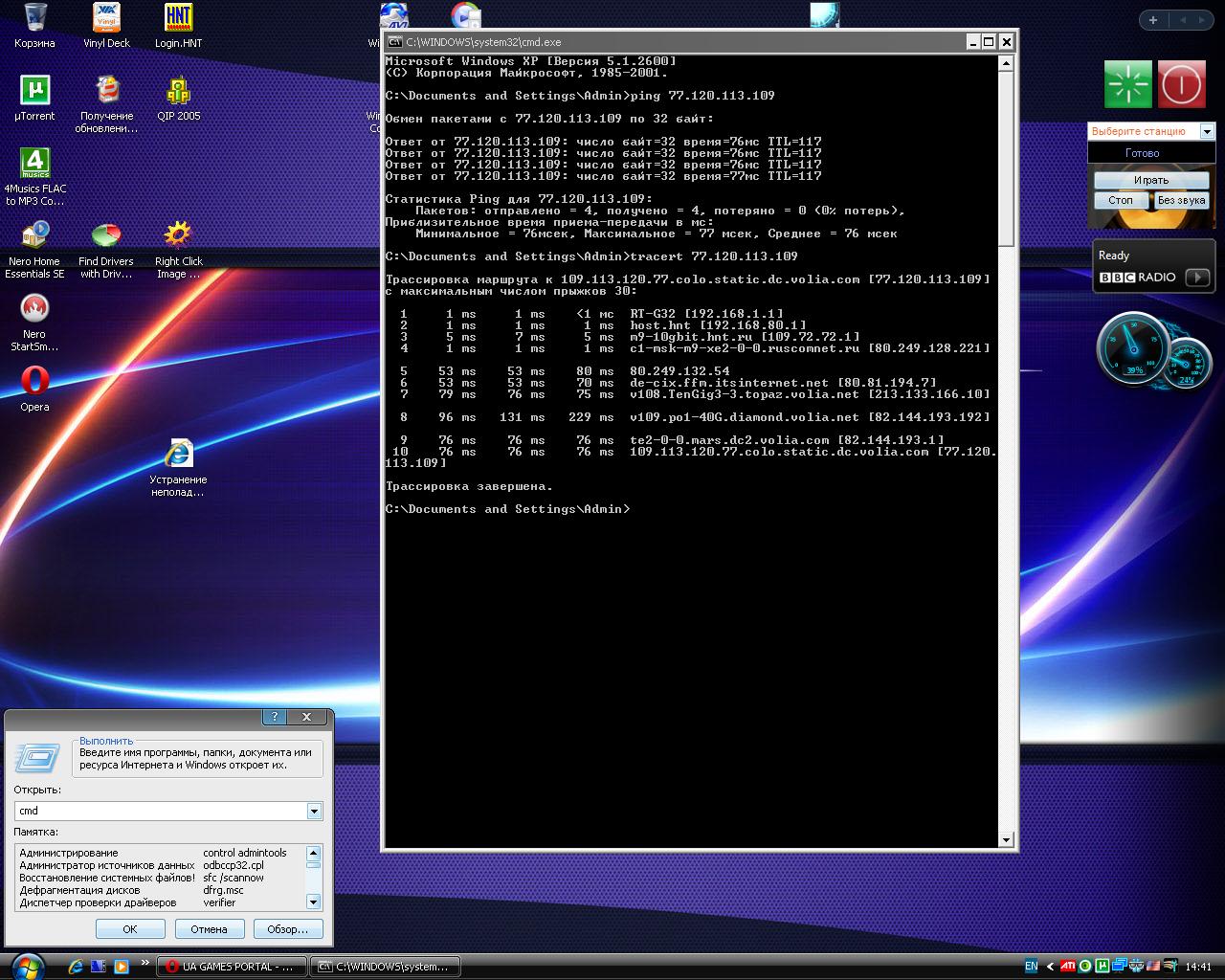
Task: Select the Администрирование list row
Action: [161, 853]
